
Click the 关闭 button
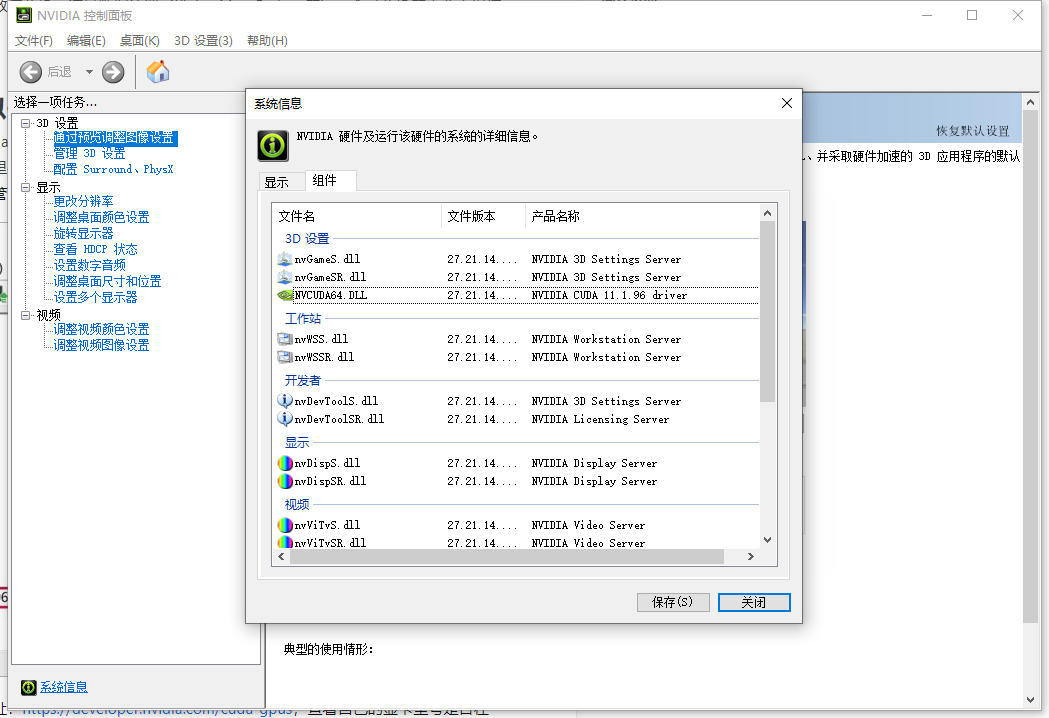point(754,602)
